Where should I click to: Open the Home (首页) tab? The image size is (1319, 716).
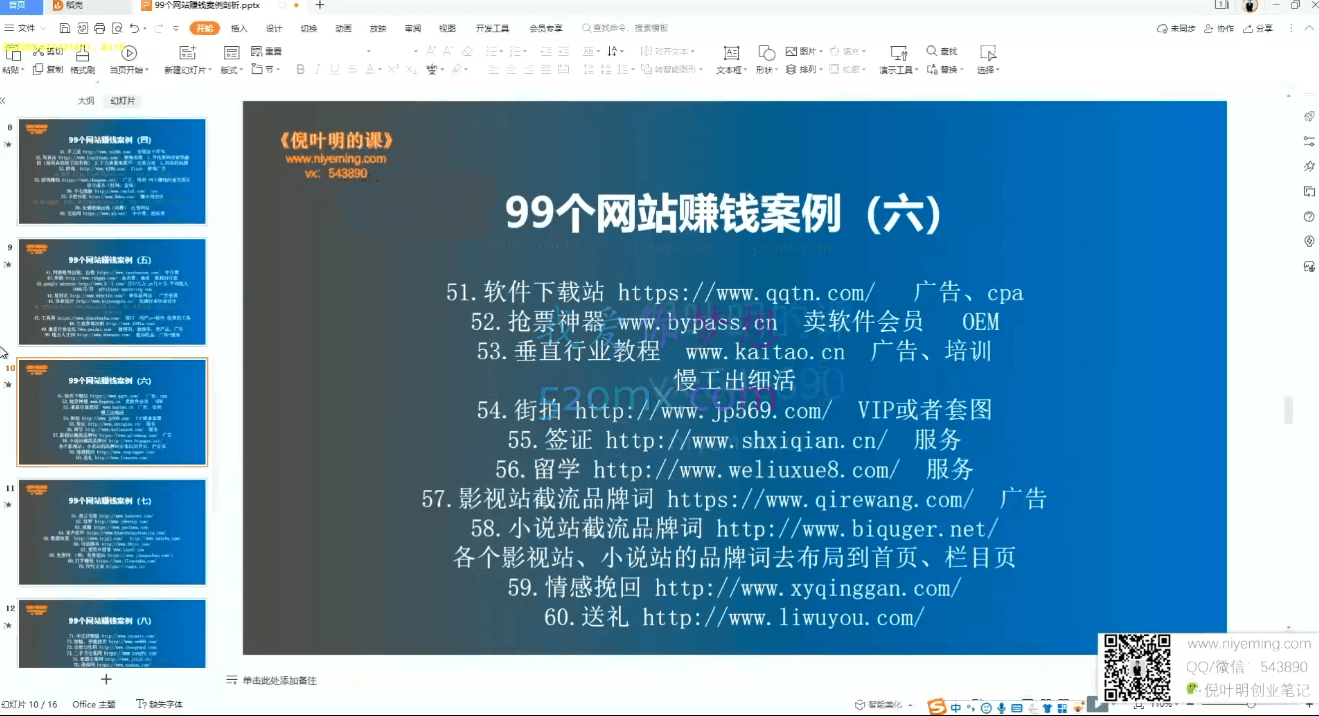click(15, 6)
